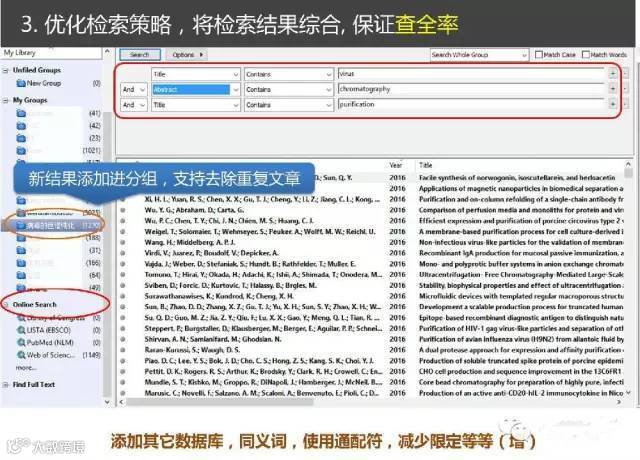Open the Purification of avian influenza virus title
This screenshot has height=460, width=640.
[x=521, y=339]
